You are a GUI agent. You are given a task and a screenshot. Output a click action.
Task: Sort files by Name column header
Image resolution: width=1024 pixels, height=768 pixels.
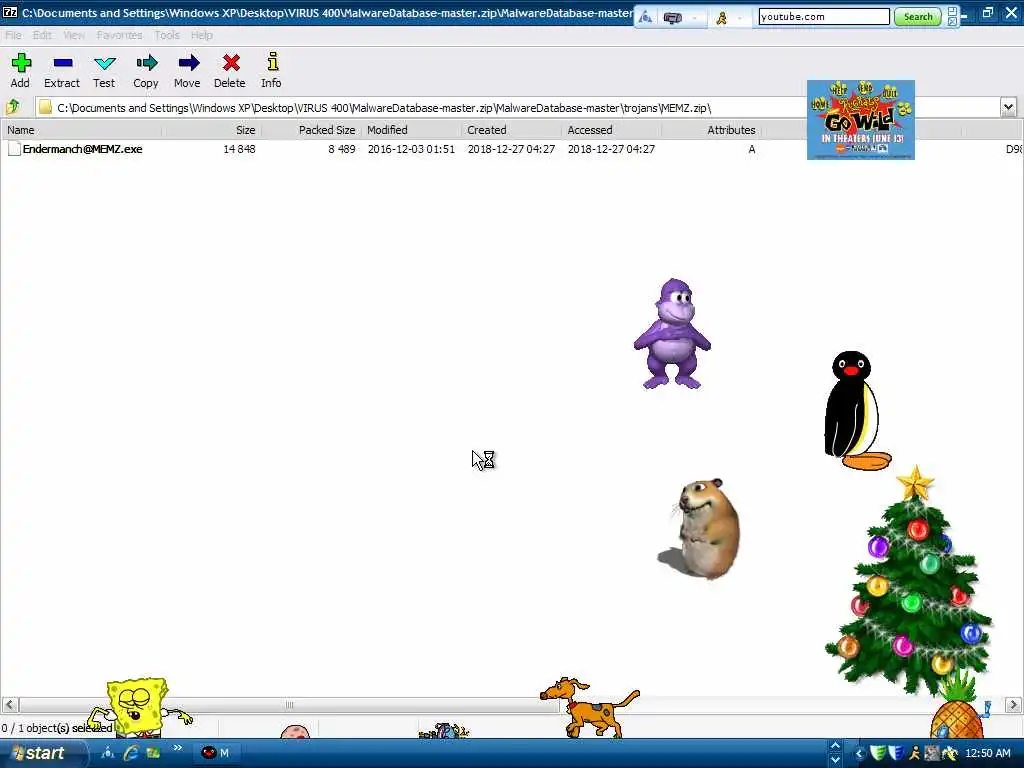coord(82,130)
